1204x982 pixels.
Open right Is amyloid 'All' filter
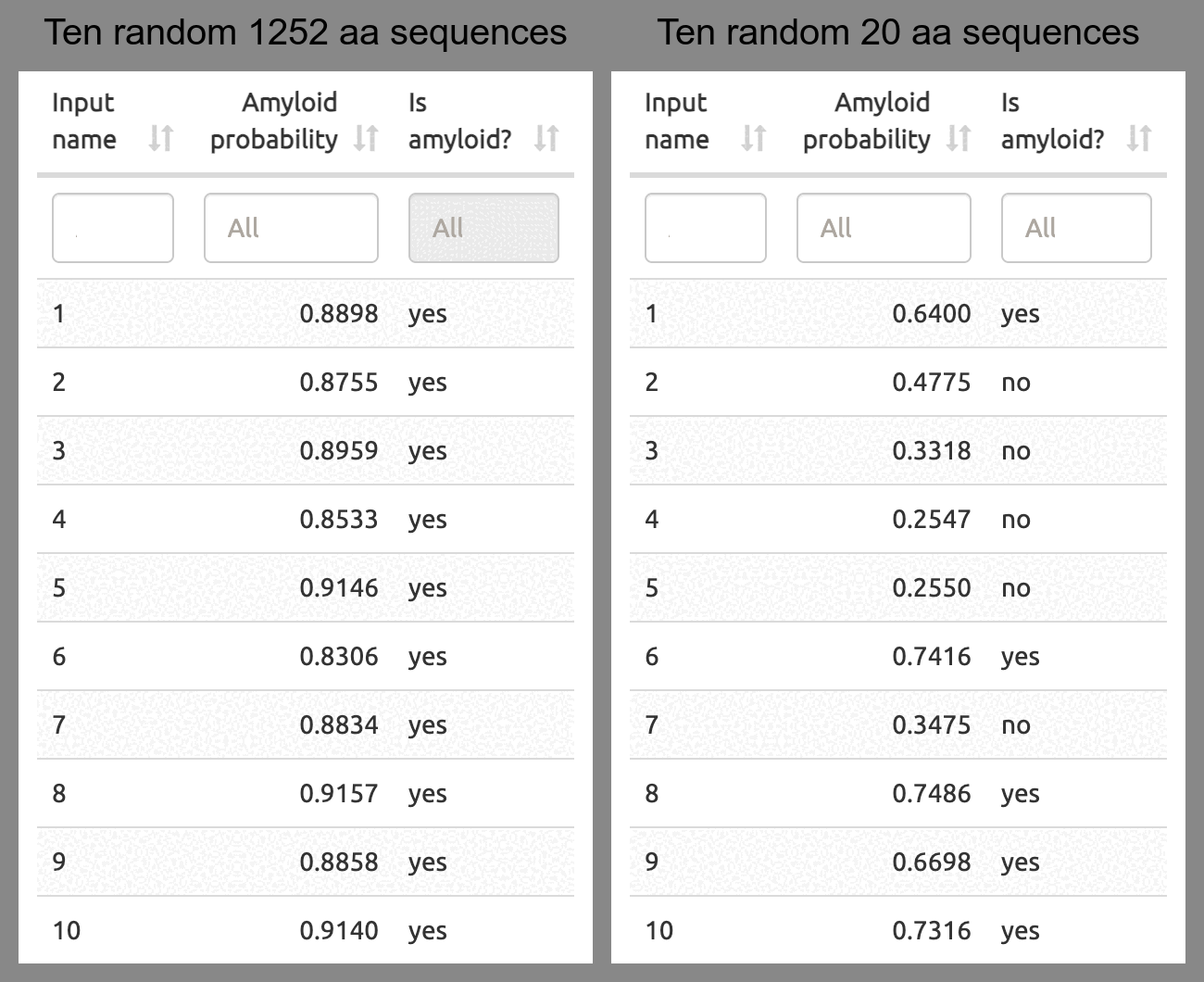click(x=1076, y=228)
